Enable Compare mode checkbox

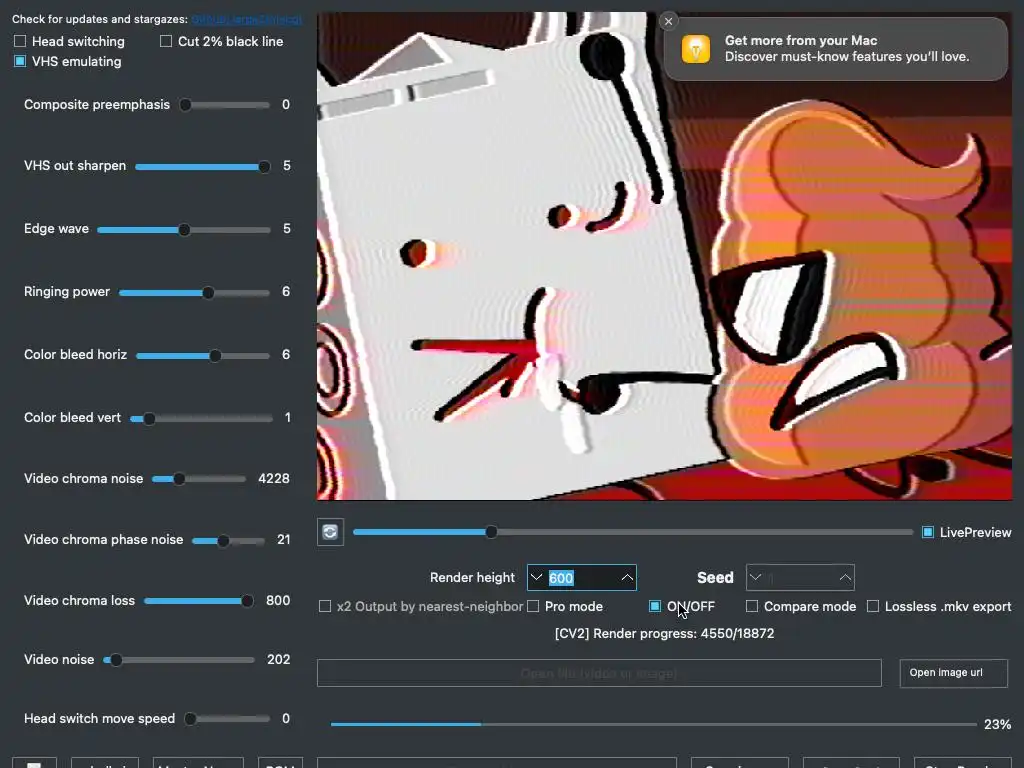tap(752, 606)
